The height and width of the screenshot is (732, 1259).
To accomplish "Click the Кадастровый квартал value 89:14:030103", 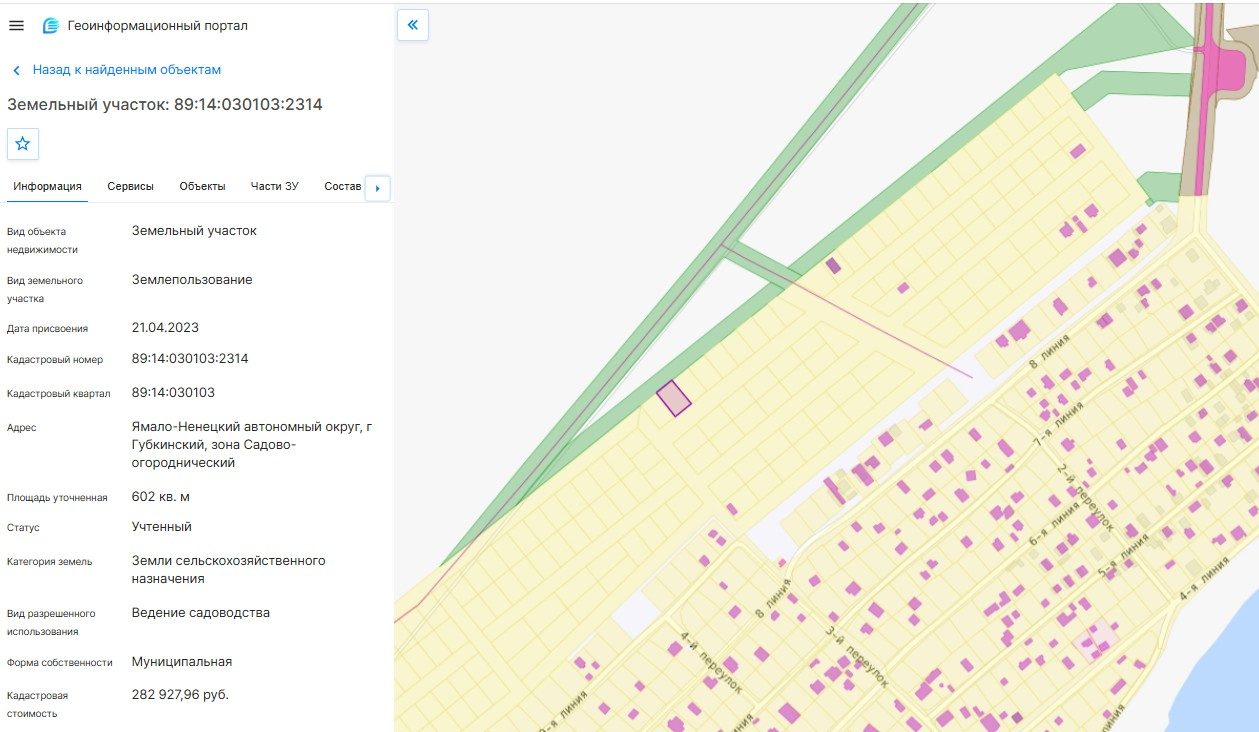I will [173, 393].
